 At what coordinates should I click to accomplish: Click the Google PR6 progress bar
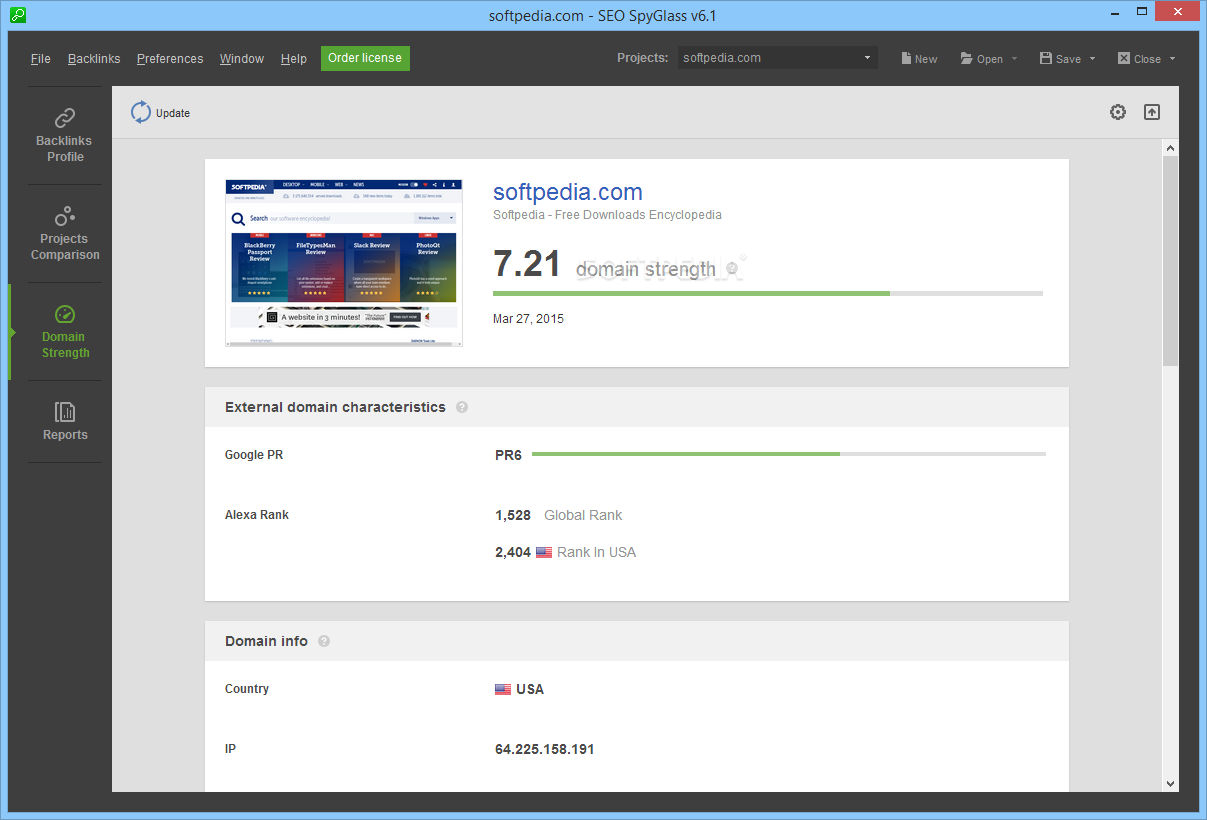(789, 454)
